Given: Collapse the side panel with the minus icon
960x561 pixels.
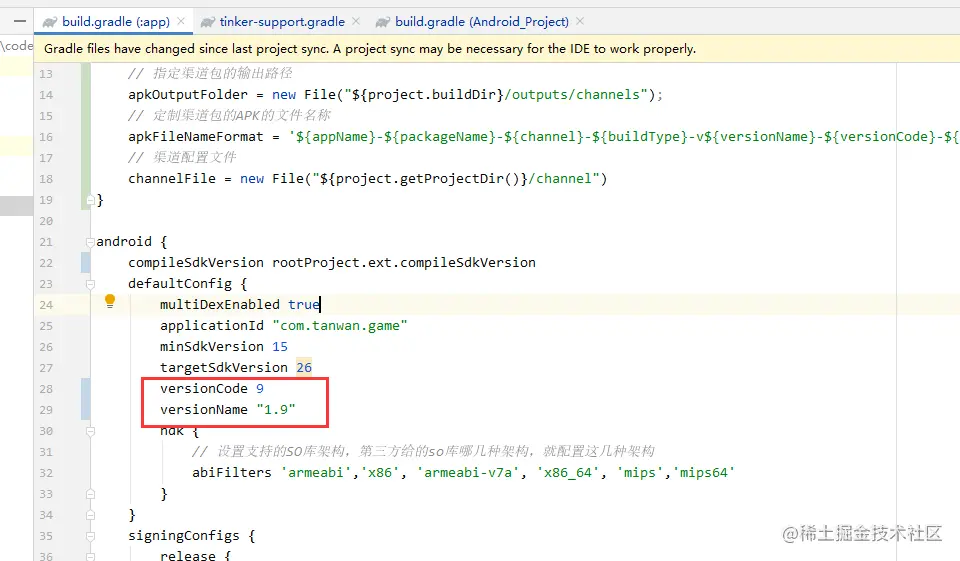Looking at the screenshot, I should point(20,21).
